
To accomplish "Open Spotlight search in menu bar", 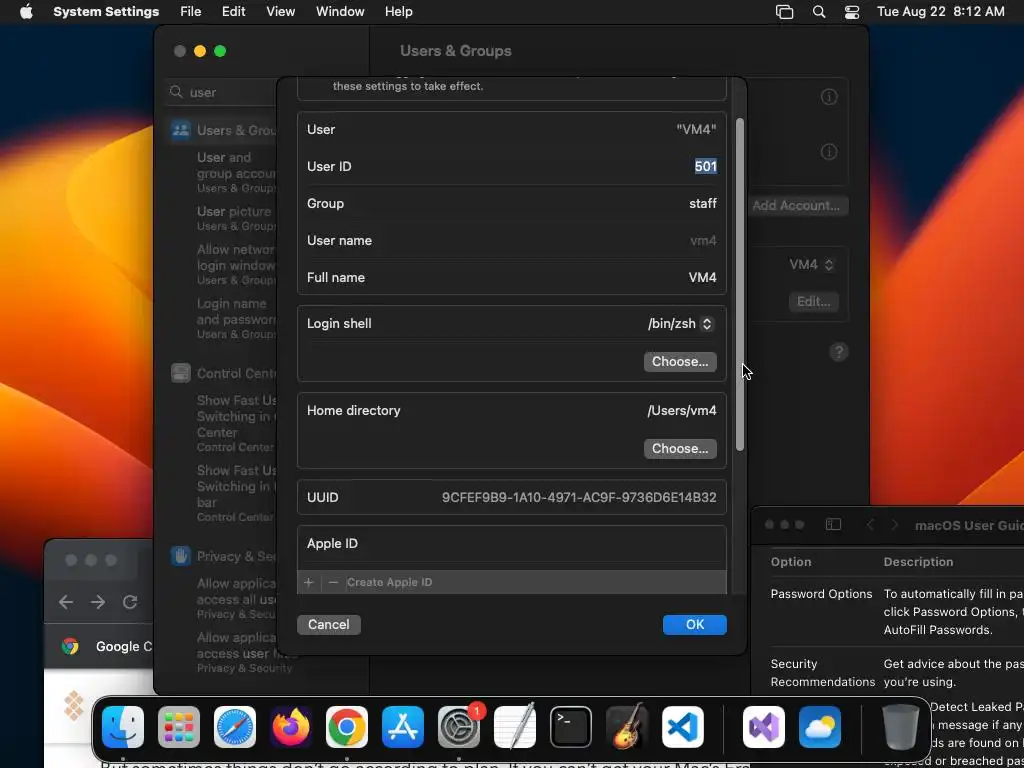I will (819, 12).
